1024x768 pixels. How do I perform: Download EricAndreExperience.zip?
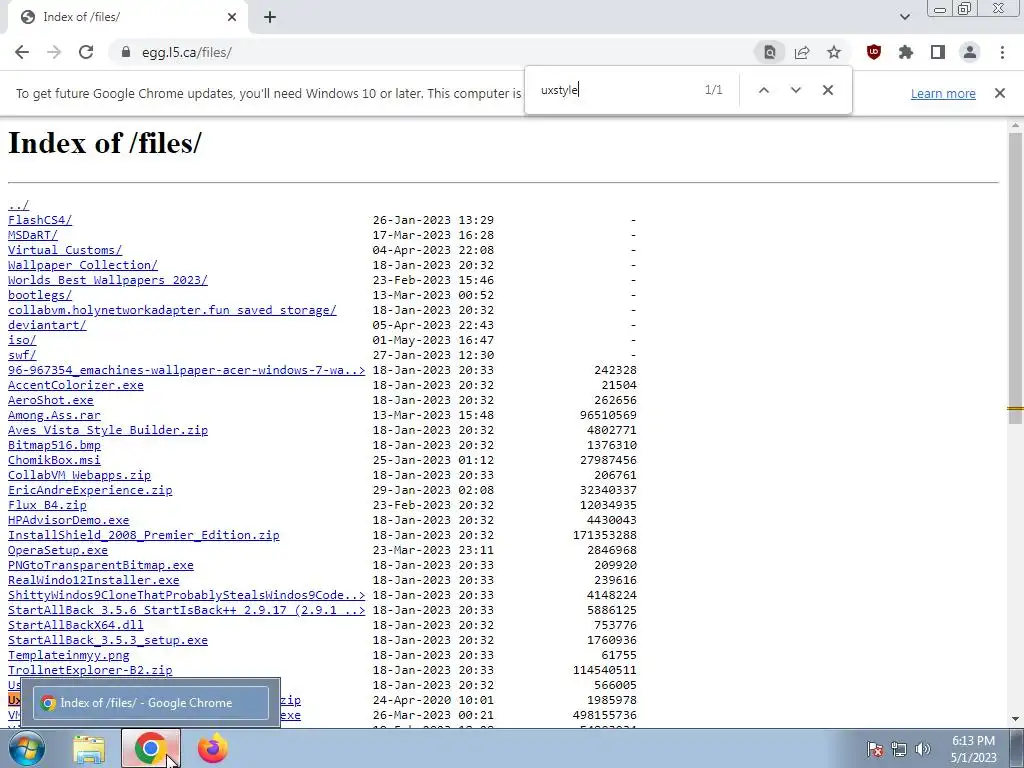90,490
